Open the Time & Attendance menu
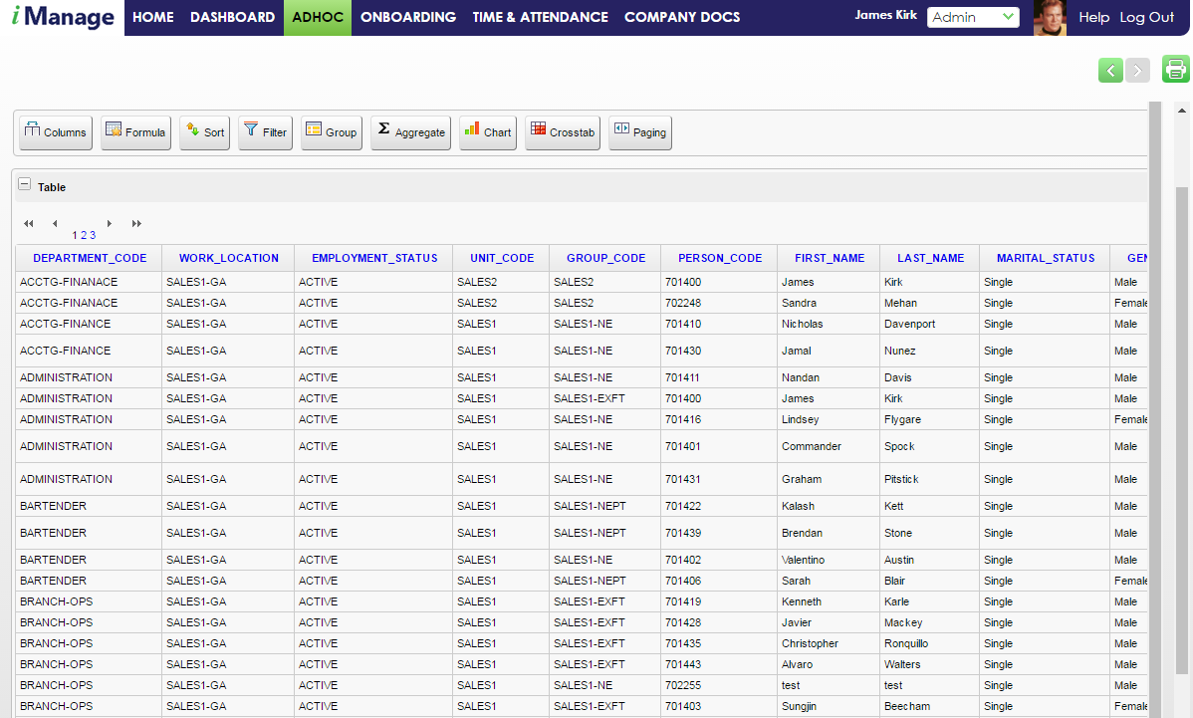 click(540, 17)
